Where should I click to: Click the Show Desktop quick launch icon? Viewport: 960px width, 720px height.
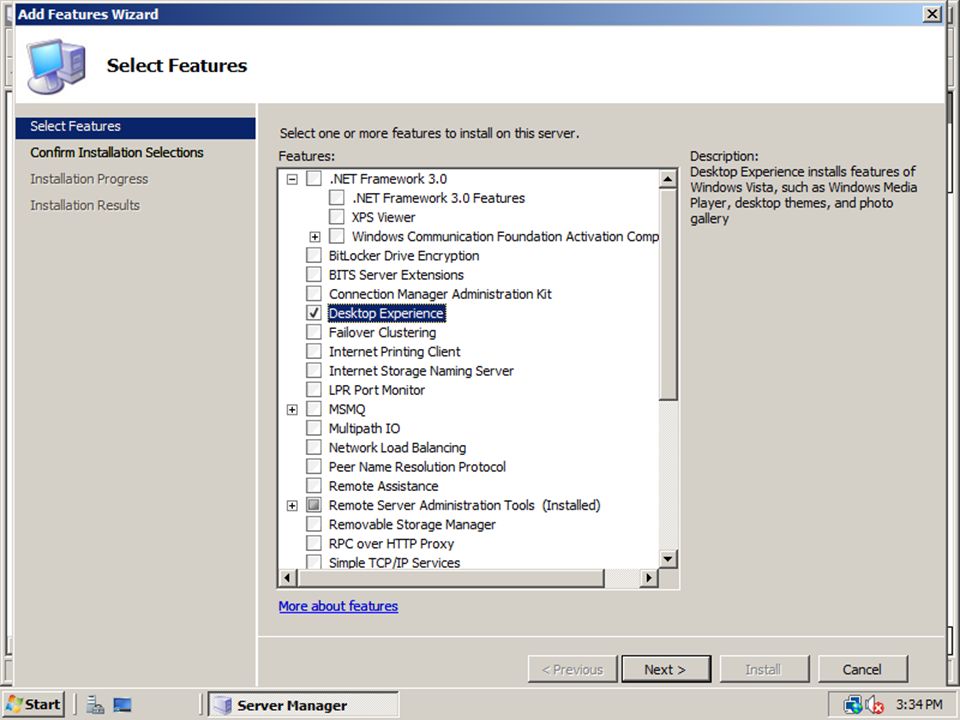tap(122, 705)
